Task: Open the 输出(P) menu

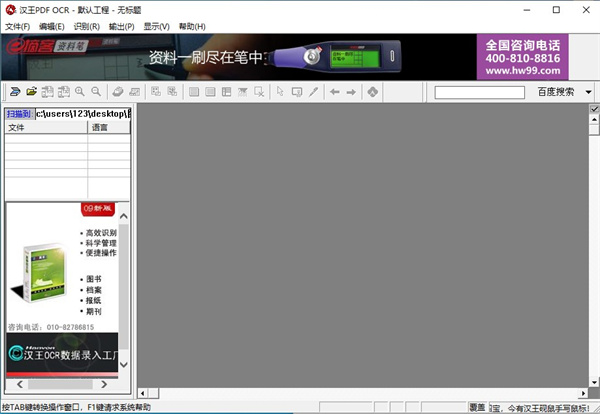Action: pos(122,26)
